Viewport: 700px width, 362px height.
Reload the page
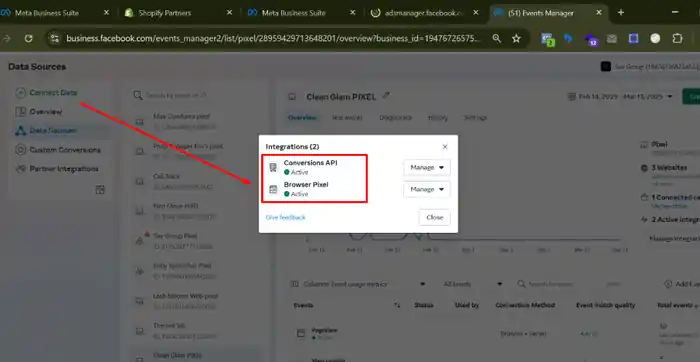click(29, 39)
